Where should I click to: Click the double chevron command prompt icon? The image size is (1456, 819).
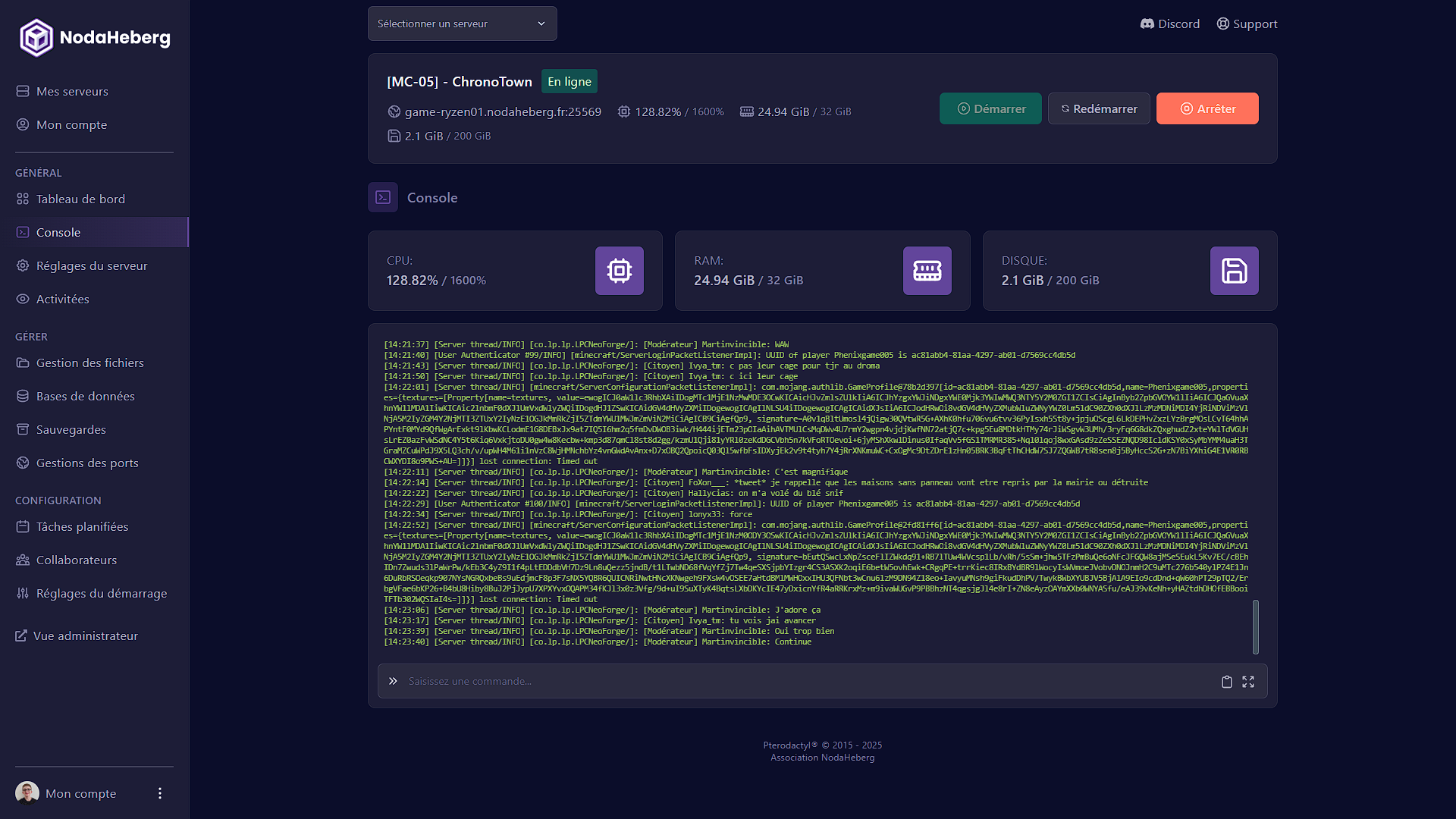[393, 681]
